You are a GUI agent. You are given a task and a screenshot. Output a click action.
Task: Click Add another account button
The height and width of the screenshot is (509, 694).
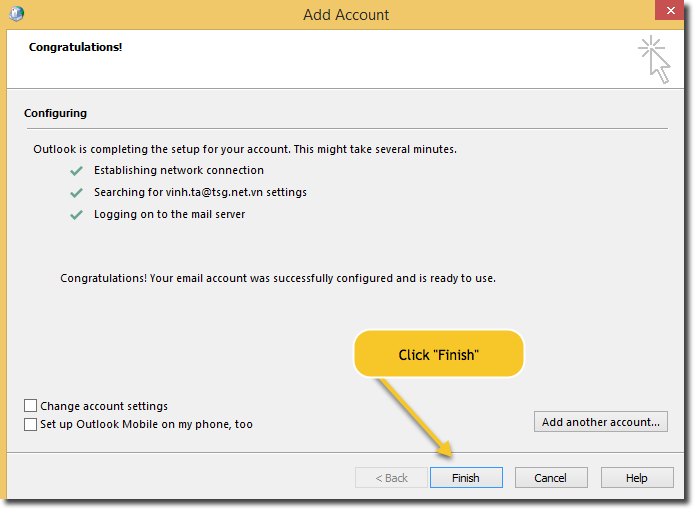coord(600,422)
